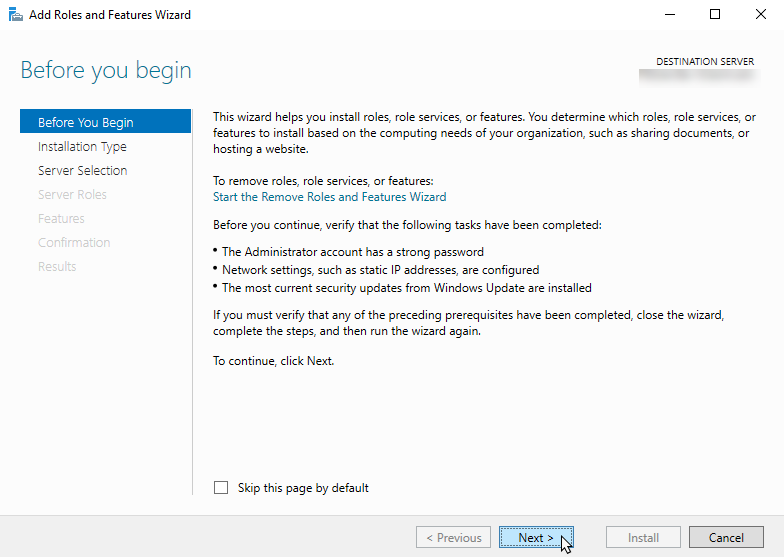784x557 pixels.
Task: Click Next to continue the wizard
Action: pyautogui.click(x=536, y=538)
